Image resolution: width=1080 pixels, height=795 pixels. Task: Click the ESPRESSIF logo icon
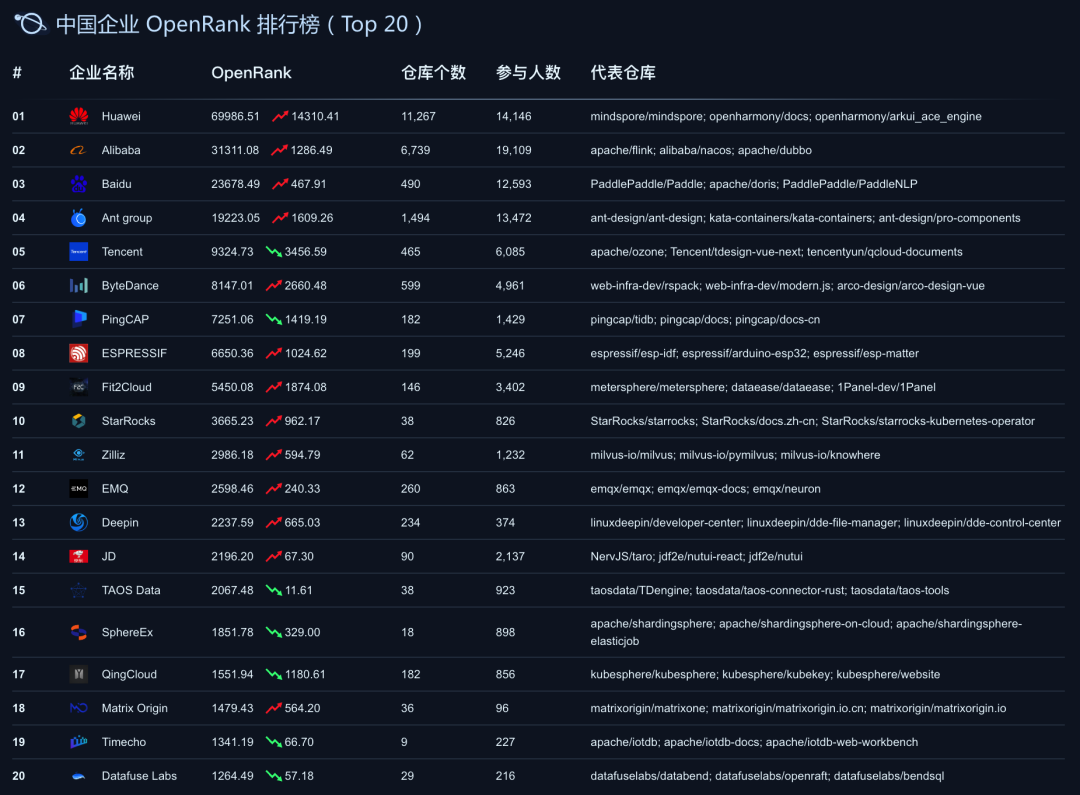click(x=78, y=353)
